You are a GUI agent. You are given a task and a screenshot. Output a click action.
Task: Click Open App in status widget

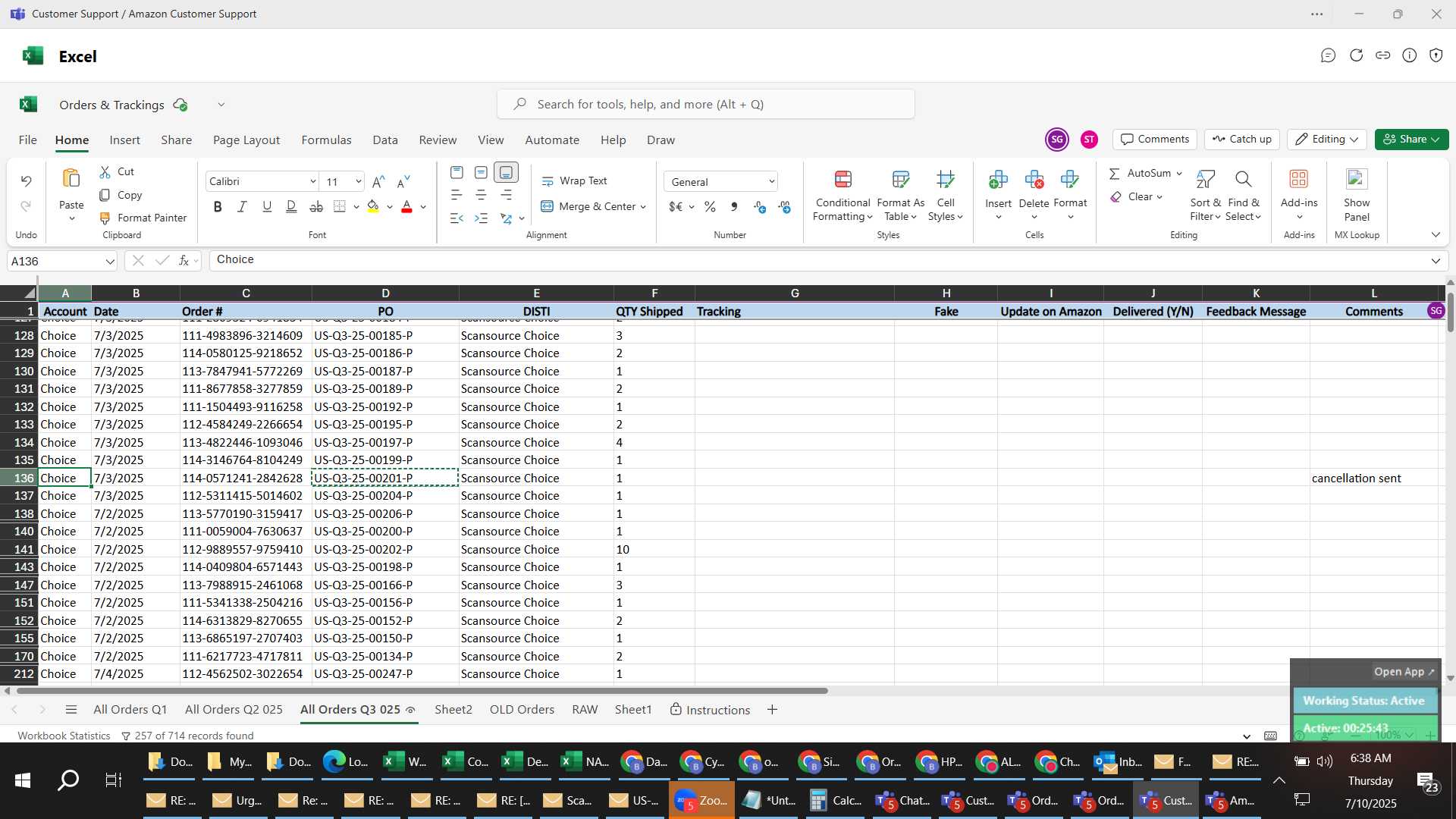[x=1404, y=672]
